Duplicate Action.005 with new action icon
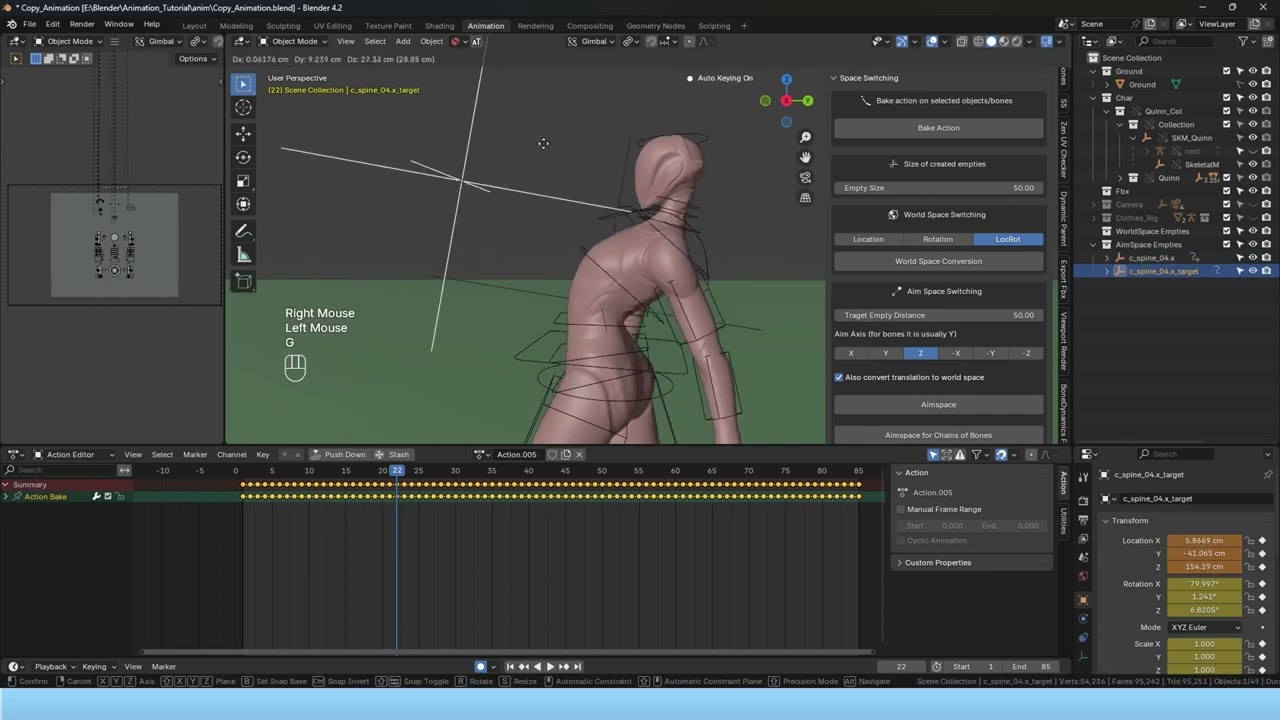 [x=566, y=454]
